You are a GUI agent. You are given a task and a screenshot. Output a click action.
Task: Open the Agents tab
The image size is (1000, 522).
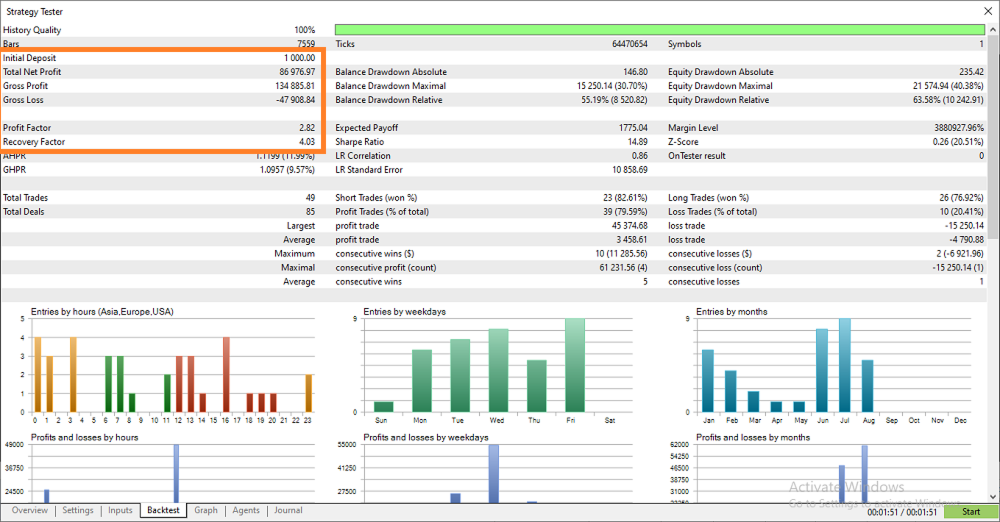click(246, 511)
